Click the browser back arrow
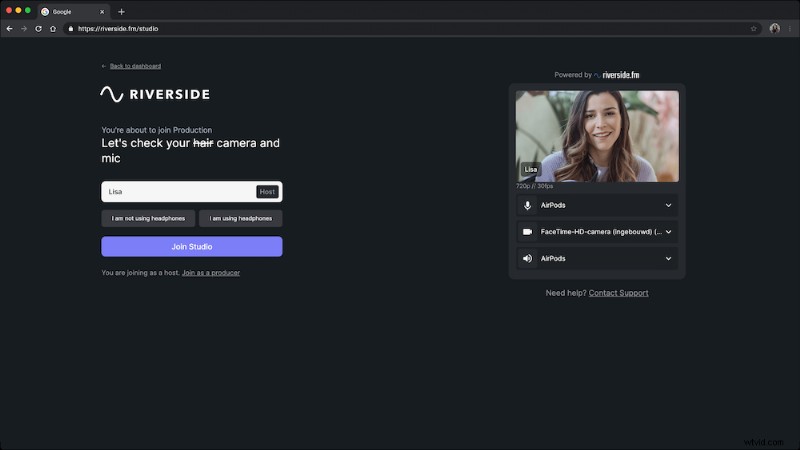 pyautogui.click(x=9, y=28)
